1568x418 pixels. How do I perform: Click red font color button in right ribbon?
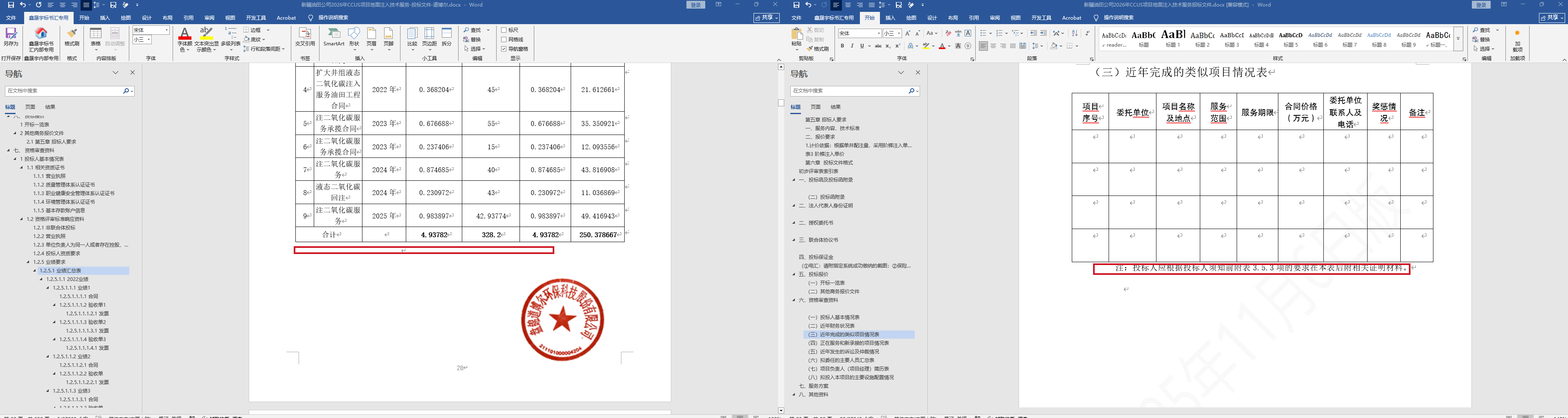[942, 46]
